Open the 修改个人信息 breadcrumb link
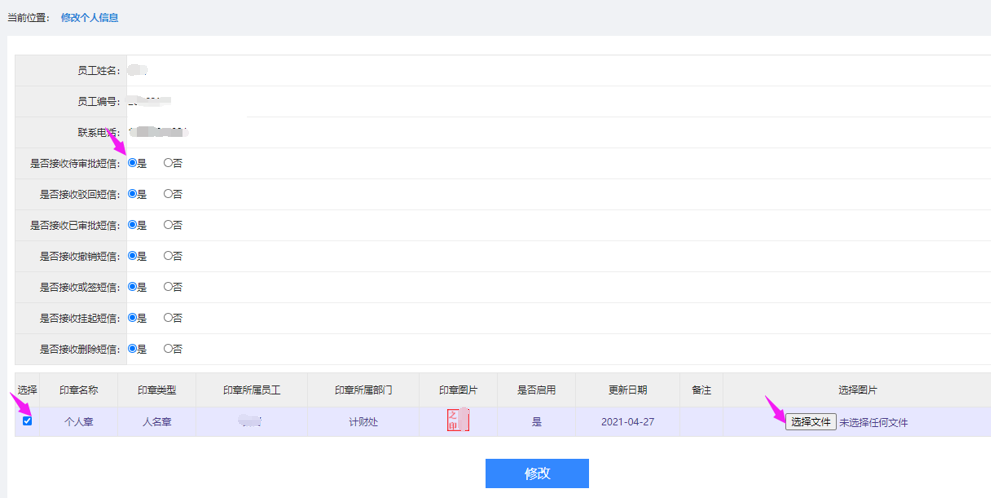Image resolution: width=991 pixels, height=498 pixels. [90, 18]
